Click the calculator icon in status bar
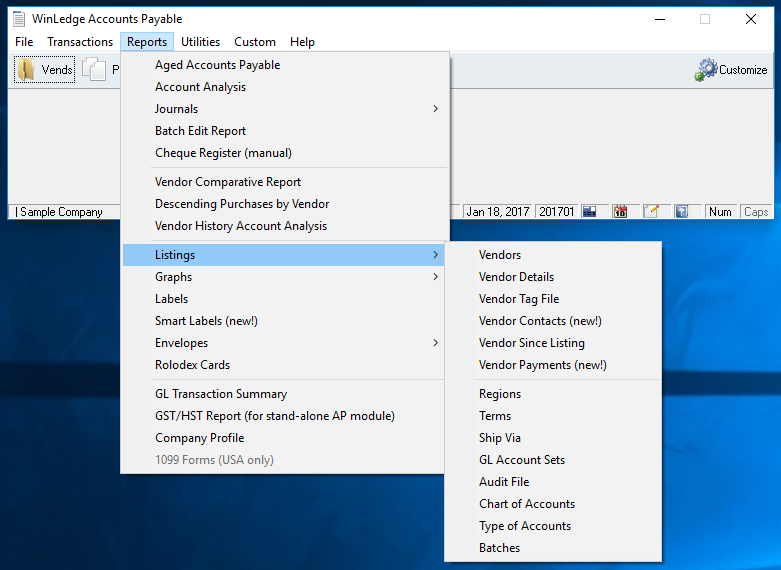This screenshot has width=781, height=570. coord(590,212)
